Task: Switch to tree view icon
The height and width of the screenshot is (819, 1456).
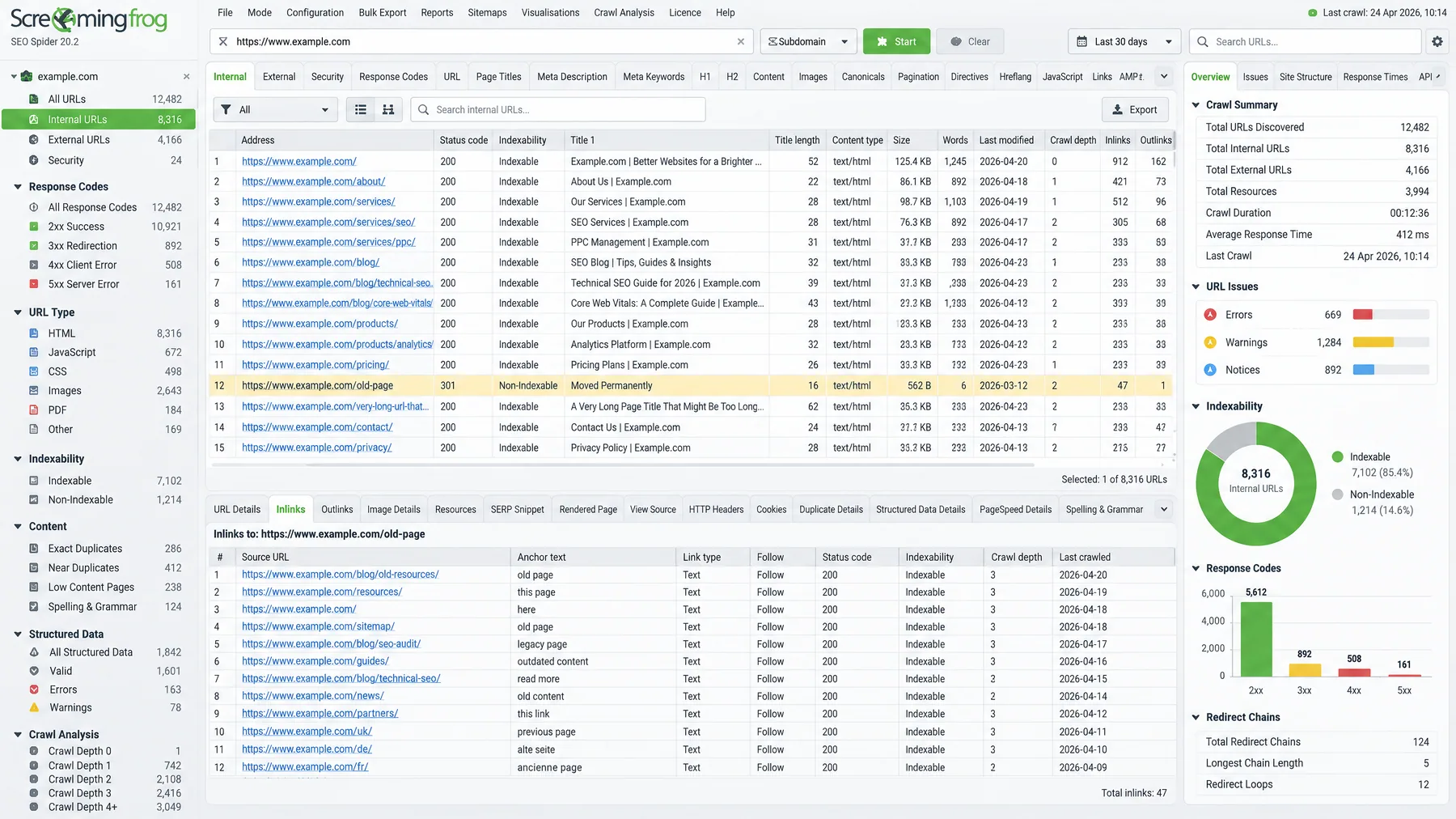Action: click(388, 109)
